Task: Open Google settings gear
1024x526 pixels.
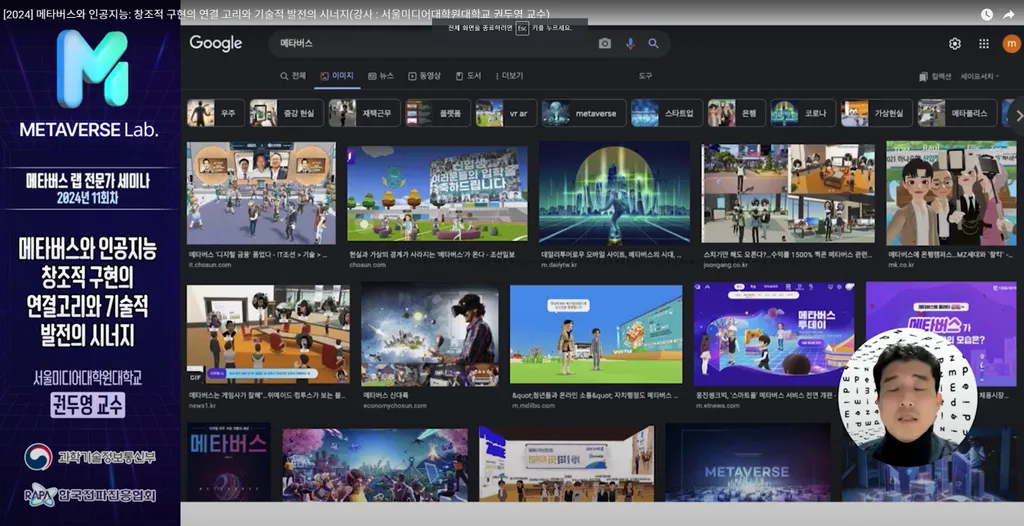Action: tap(955, 44)
